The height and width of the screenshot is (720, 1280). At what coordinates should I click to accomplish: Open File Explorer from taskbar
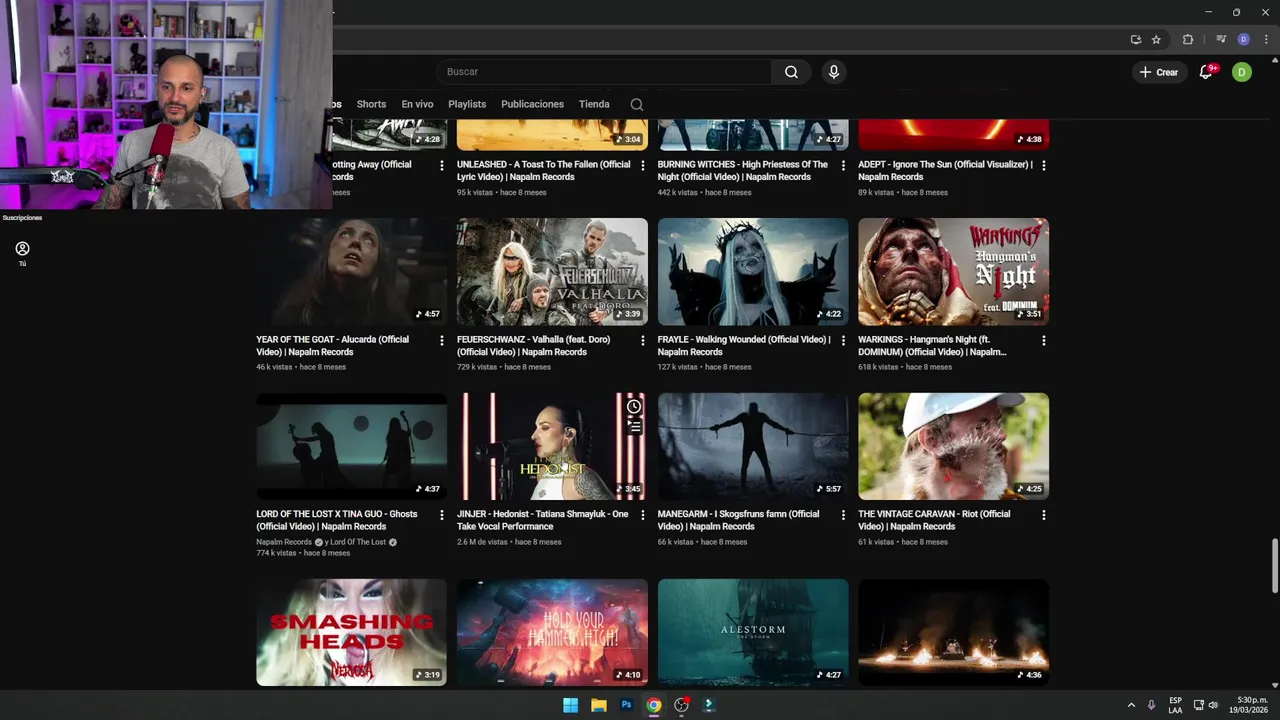click(x=598, y=705)
